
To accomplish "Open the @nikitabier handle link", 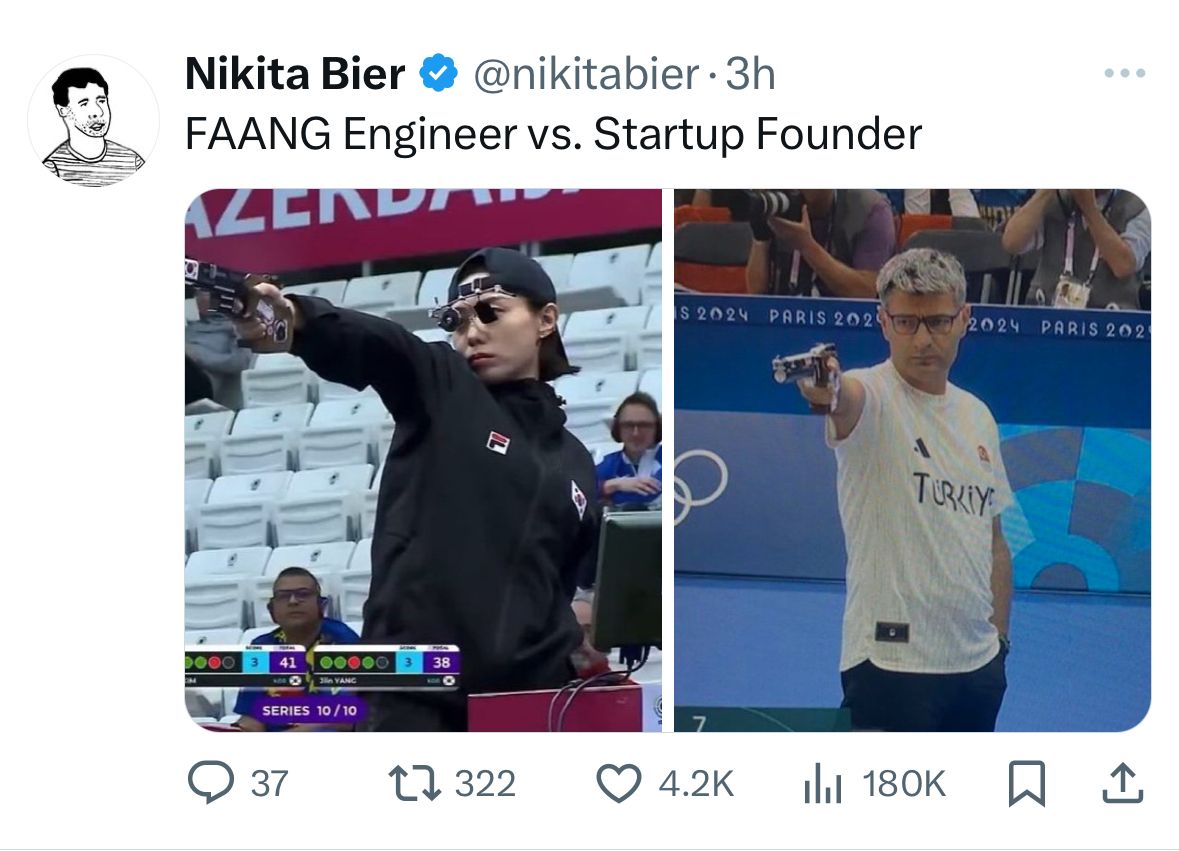I will point(586,74).
